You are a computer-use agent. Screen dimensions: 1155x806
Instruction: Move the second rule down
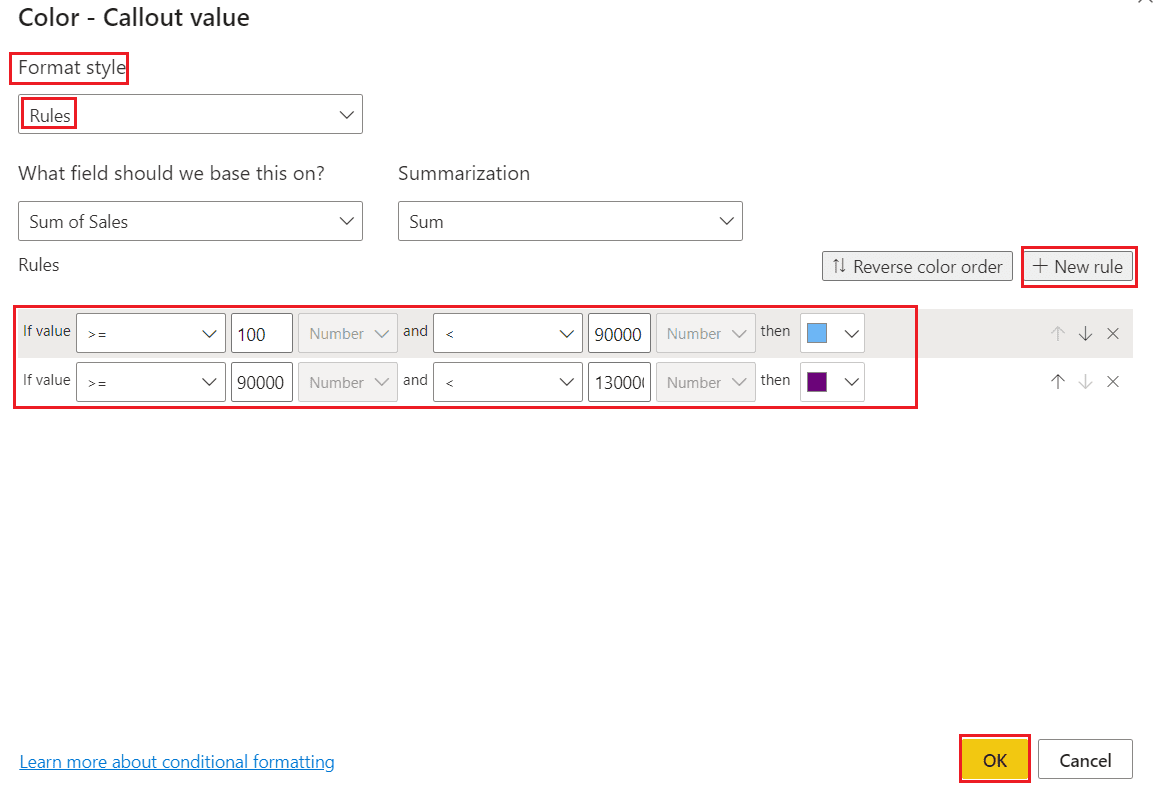click(1086, 381)
